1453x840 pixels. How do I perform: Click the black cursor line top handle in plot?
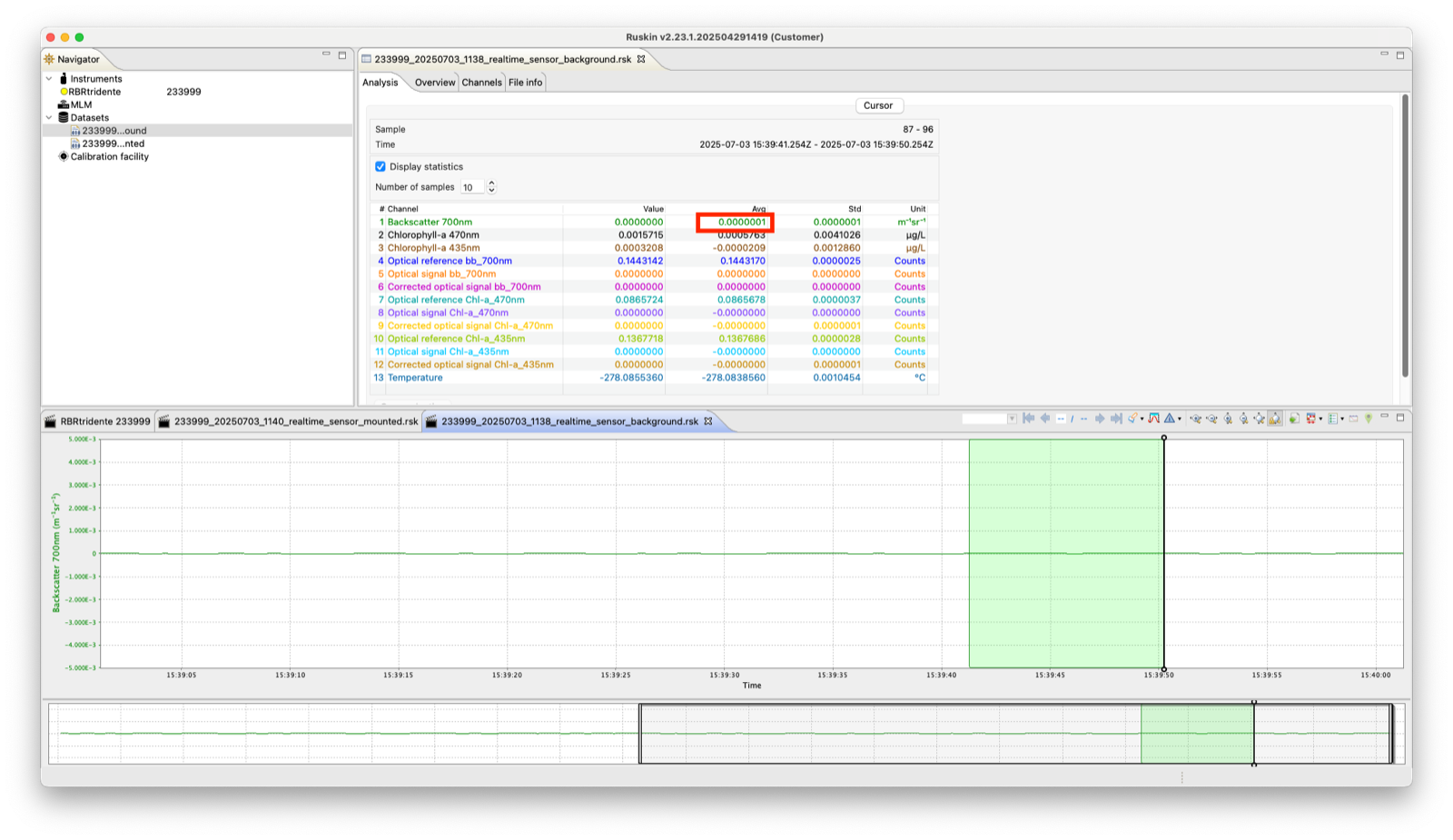[x=1164, y=438]
